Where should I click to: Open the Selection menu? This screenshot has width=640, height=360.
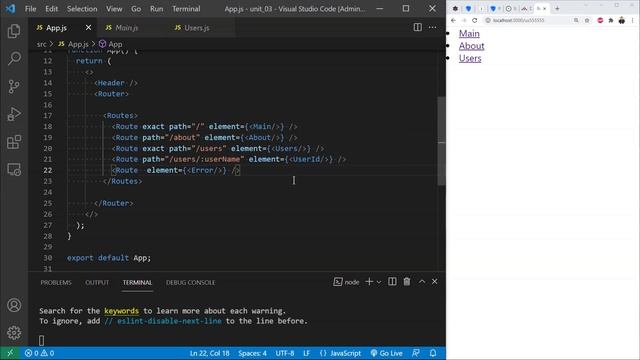[82, 9]
